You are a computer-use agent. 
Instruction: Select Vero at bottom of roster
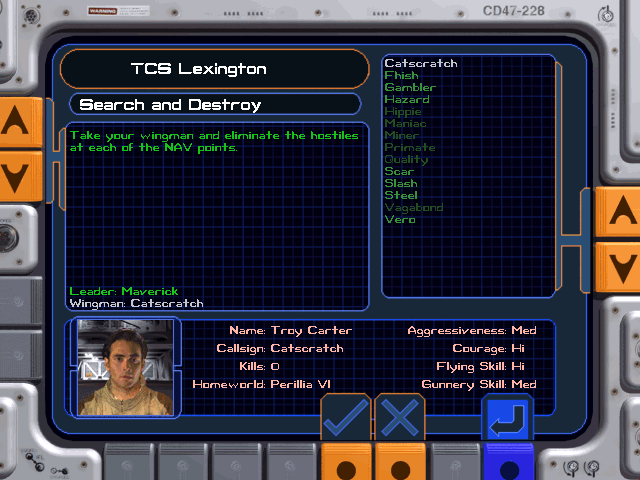click(400, 220)
